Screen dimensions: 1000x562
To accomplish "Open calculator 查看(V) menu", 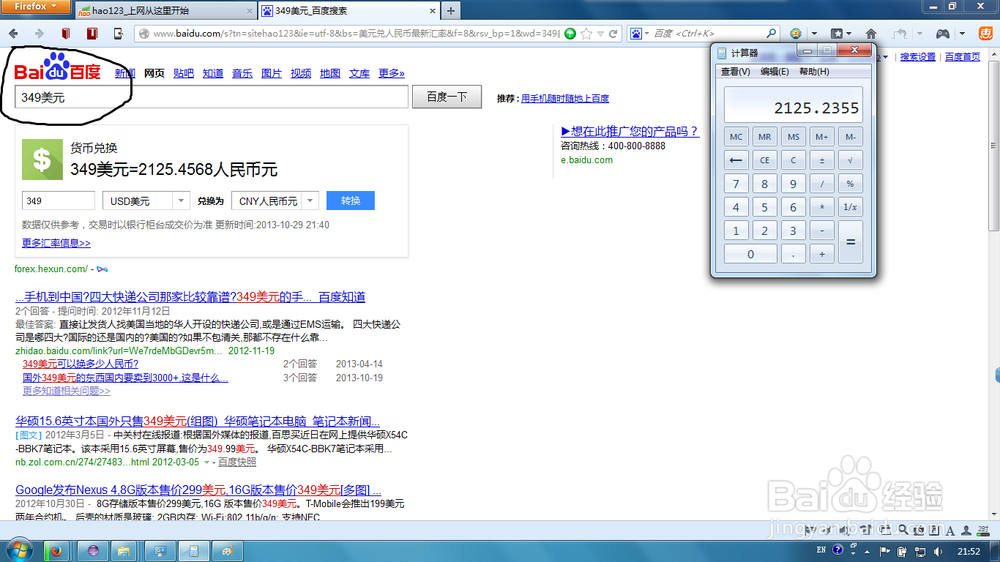I will click(x=735, y=72).
